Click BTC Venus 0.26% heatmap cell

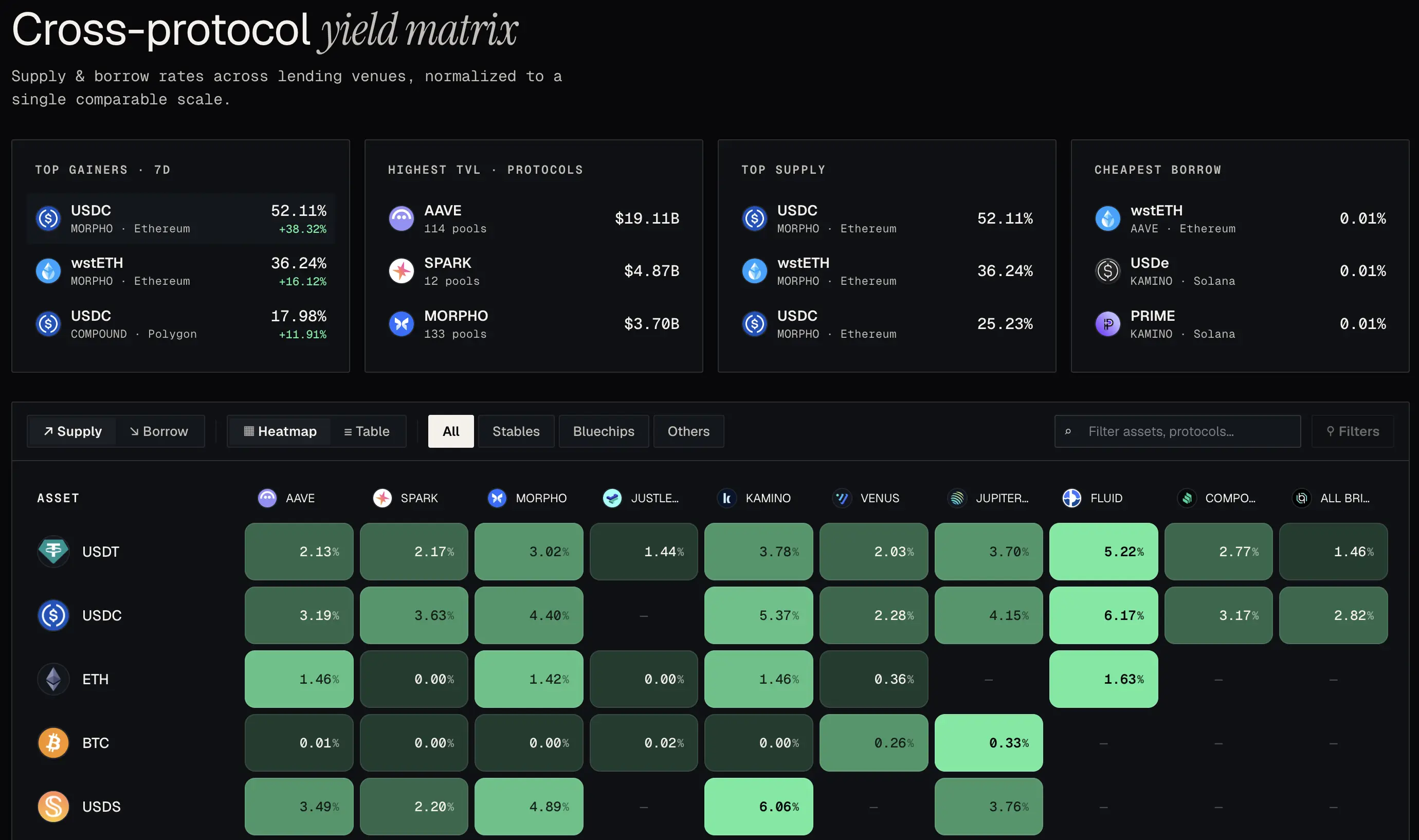(x=874, y=743)
